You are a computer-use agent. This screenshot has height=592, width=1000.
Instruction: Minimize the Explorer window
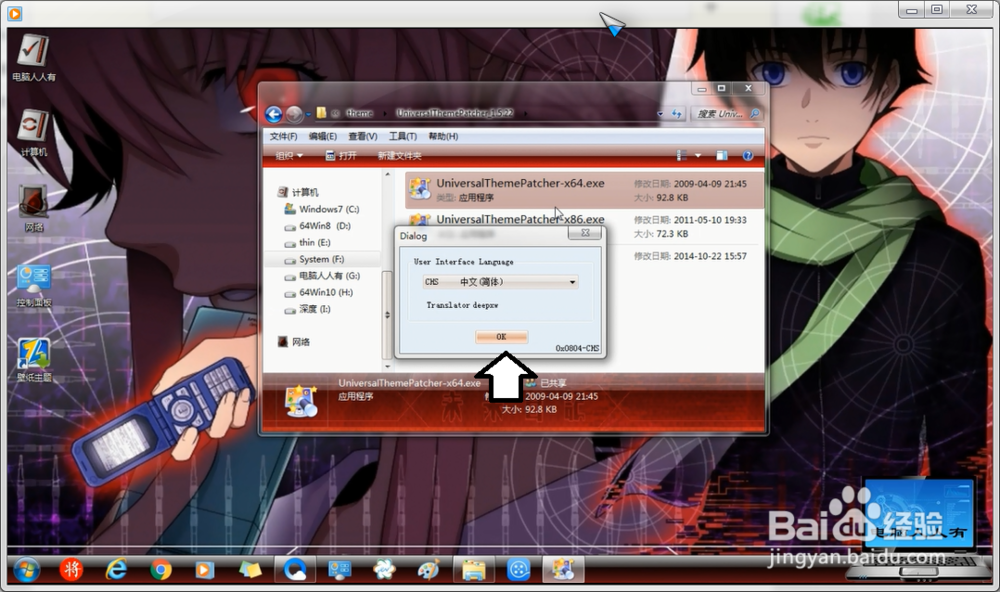(x=702, y=89)
